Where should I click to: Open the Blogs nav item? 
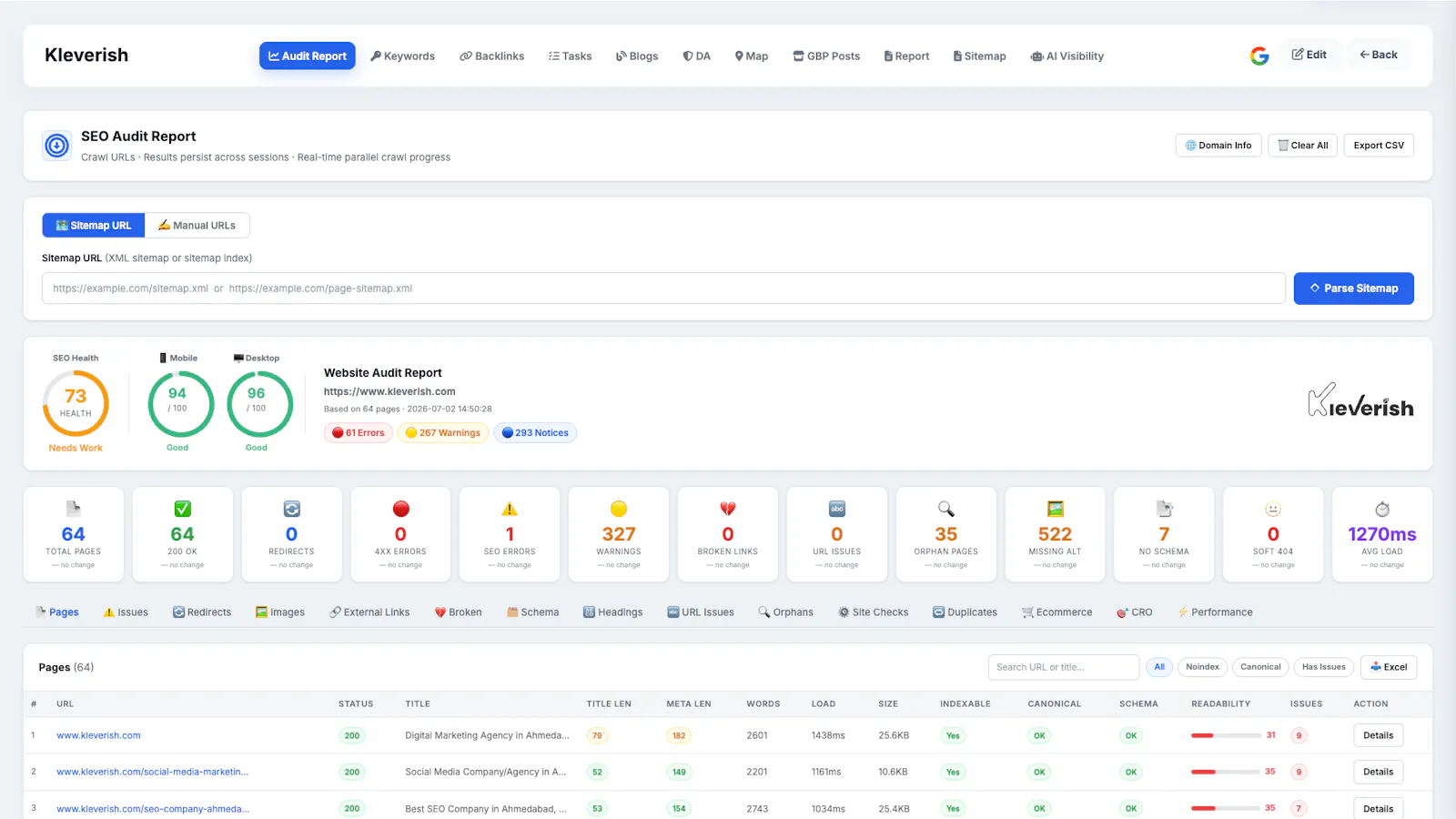click(x=637, y=56)
